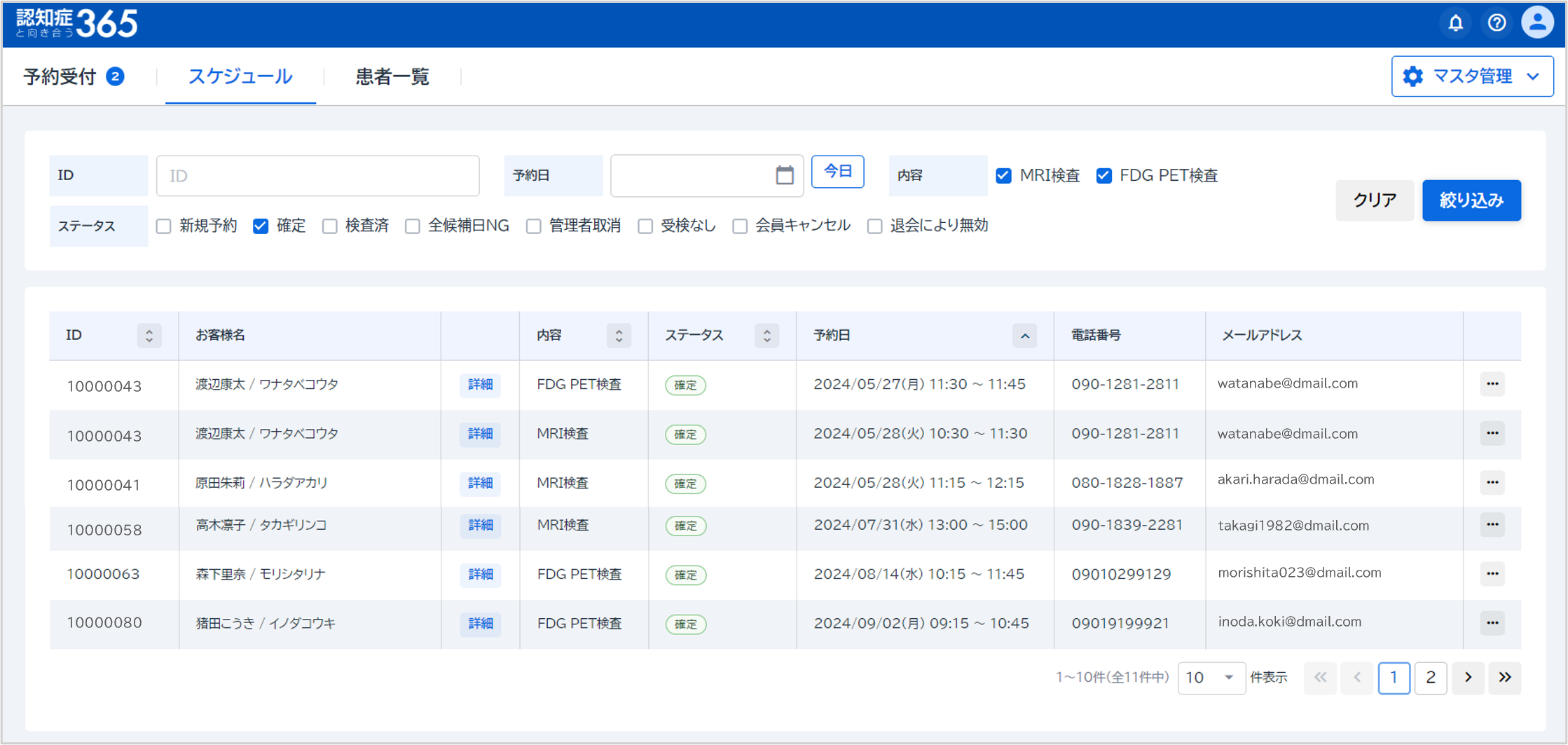Screen dimensions: 1568x745
Task: Focus the ID search input field
Action: (x=317, y=176)
